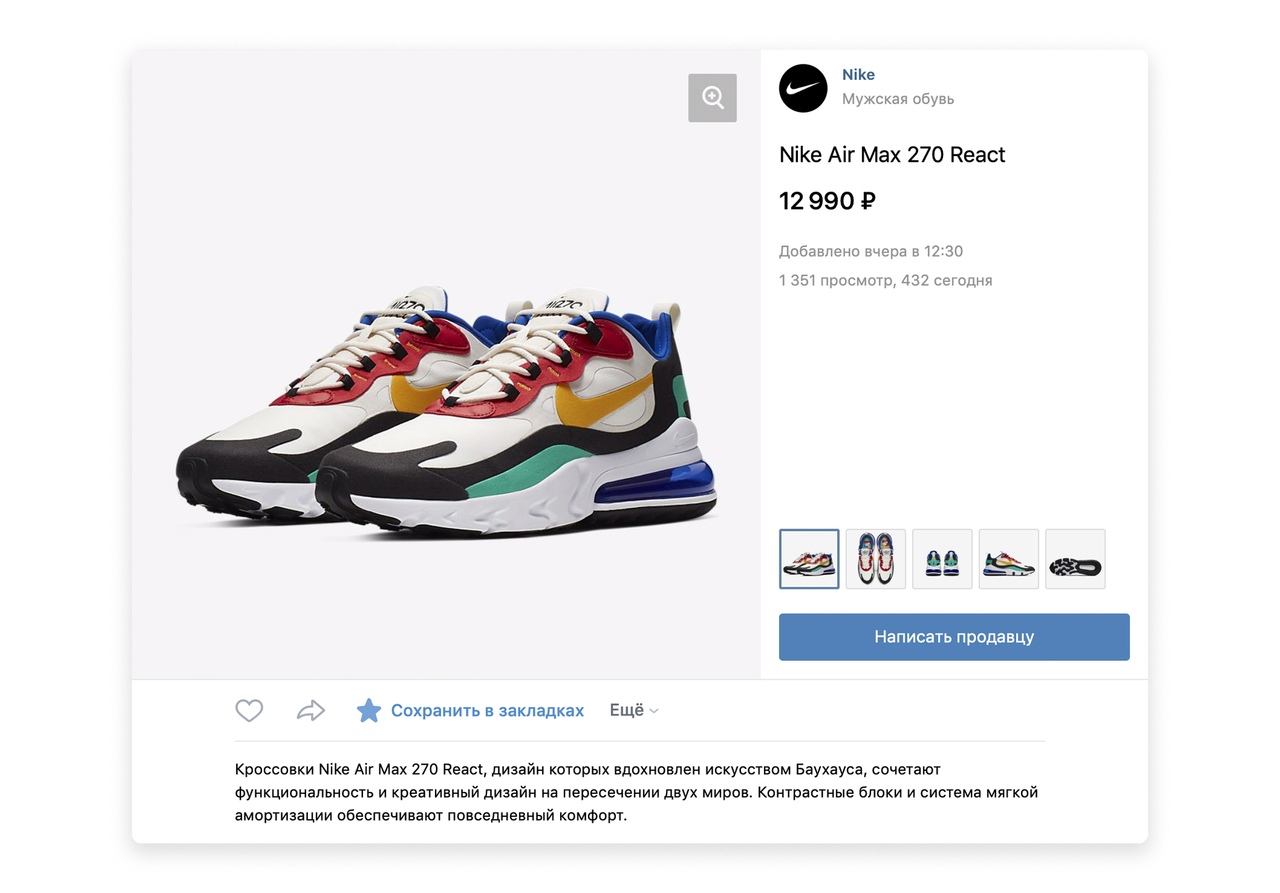Screen dimensions: 1280x893
Task: Click the product description text
Action: (x=637, y=792)
